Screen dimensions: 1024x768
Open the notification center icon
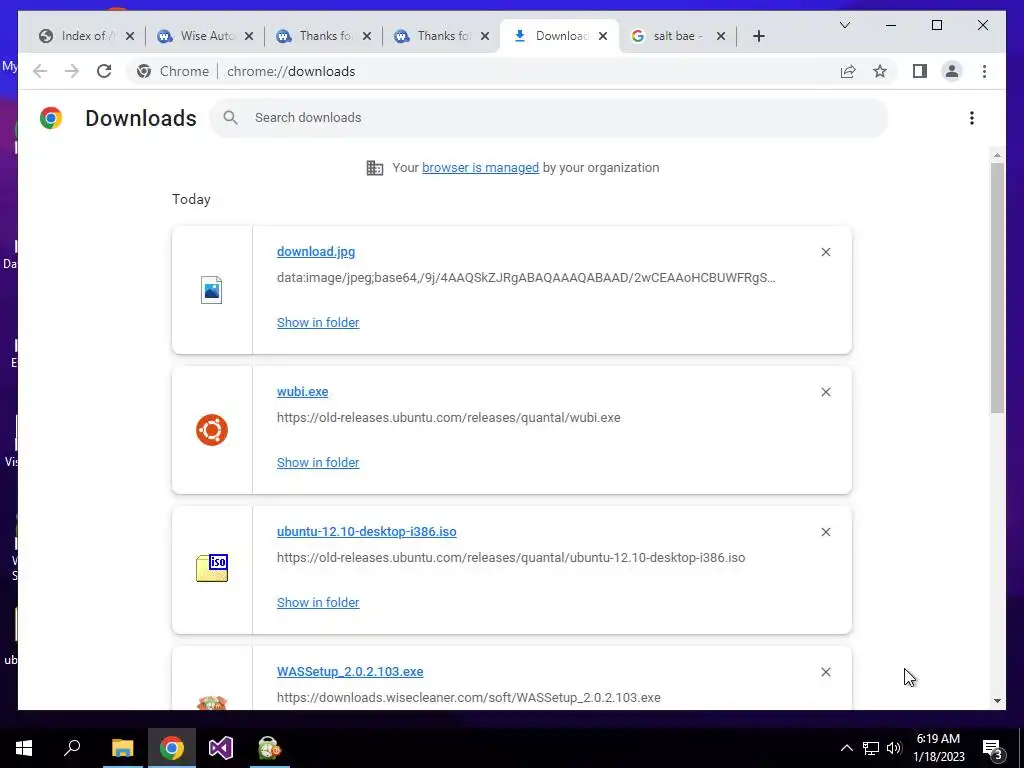click(993, 748)
